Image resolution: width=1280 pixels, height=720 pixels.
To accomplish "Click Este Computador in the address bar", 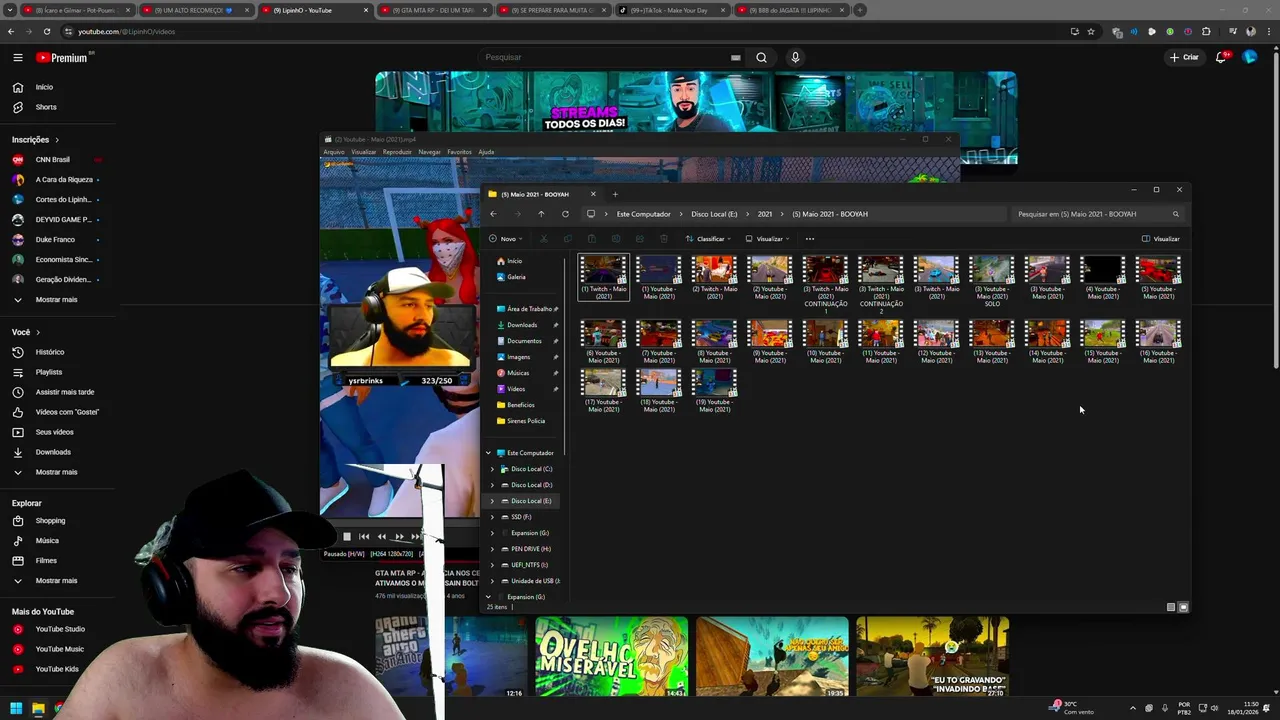I will 644,214.
